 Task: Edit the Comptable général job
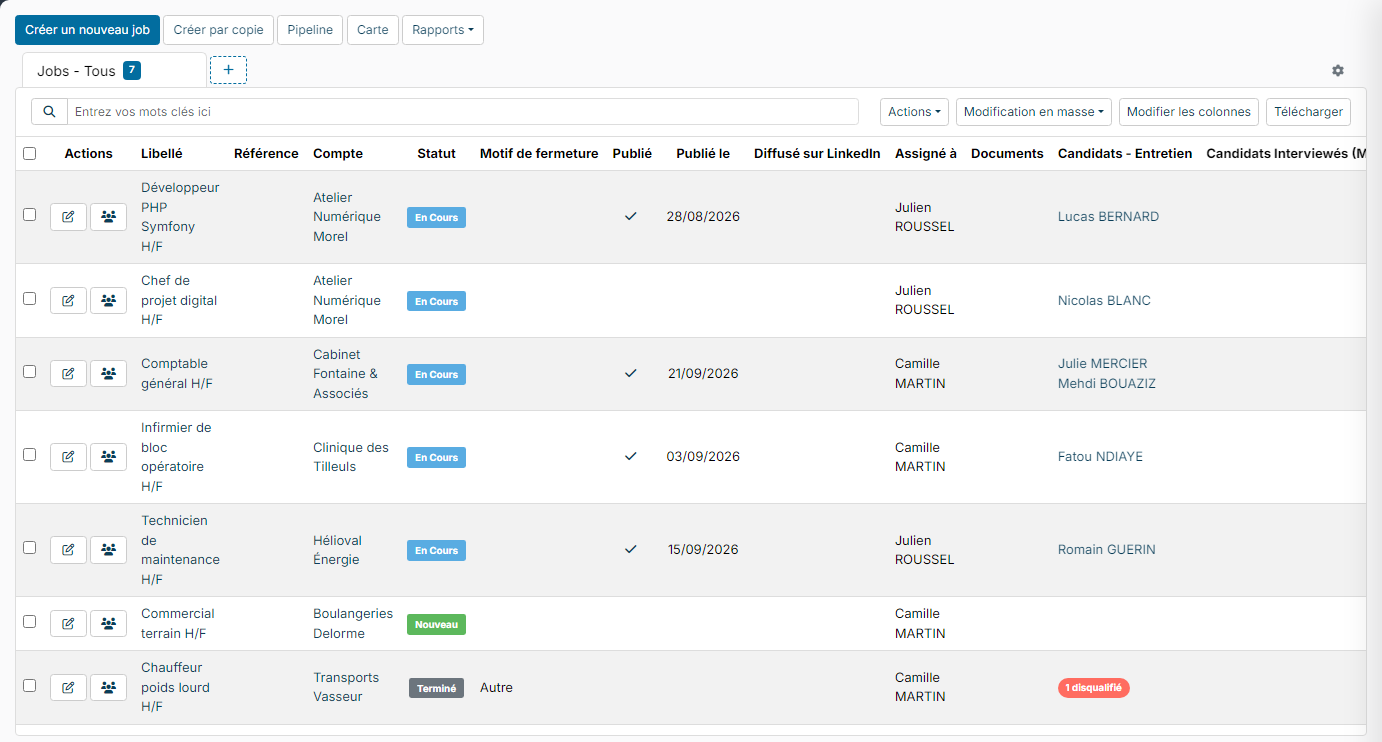(68, 373)
